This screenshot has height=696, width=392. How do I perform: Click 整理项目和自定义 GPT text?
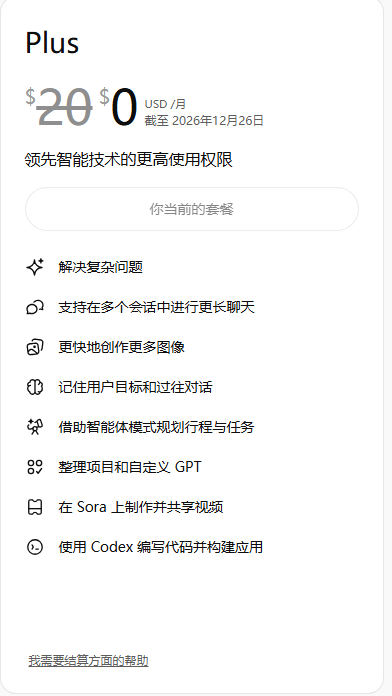click(130, 467)
